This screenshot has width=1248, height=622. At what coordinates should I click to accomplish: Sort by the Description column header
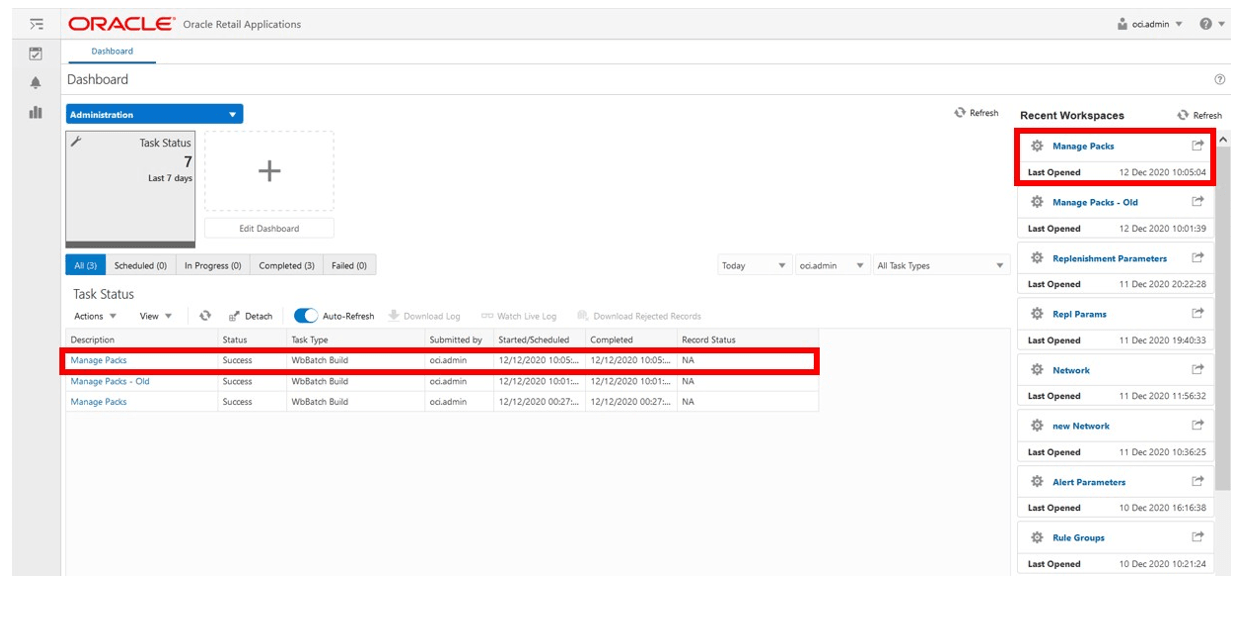pyautogui.click(x=142, y=340)
